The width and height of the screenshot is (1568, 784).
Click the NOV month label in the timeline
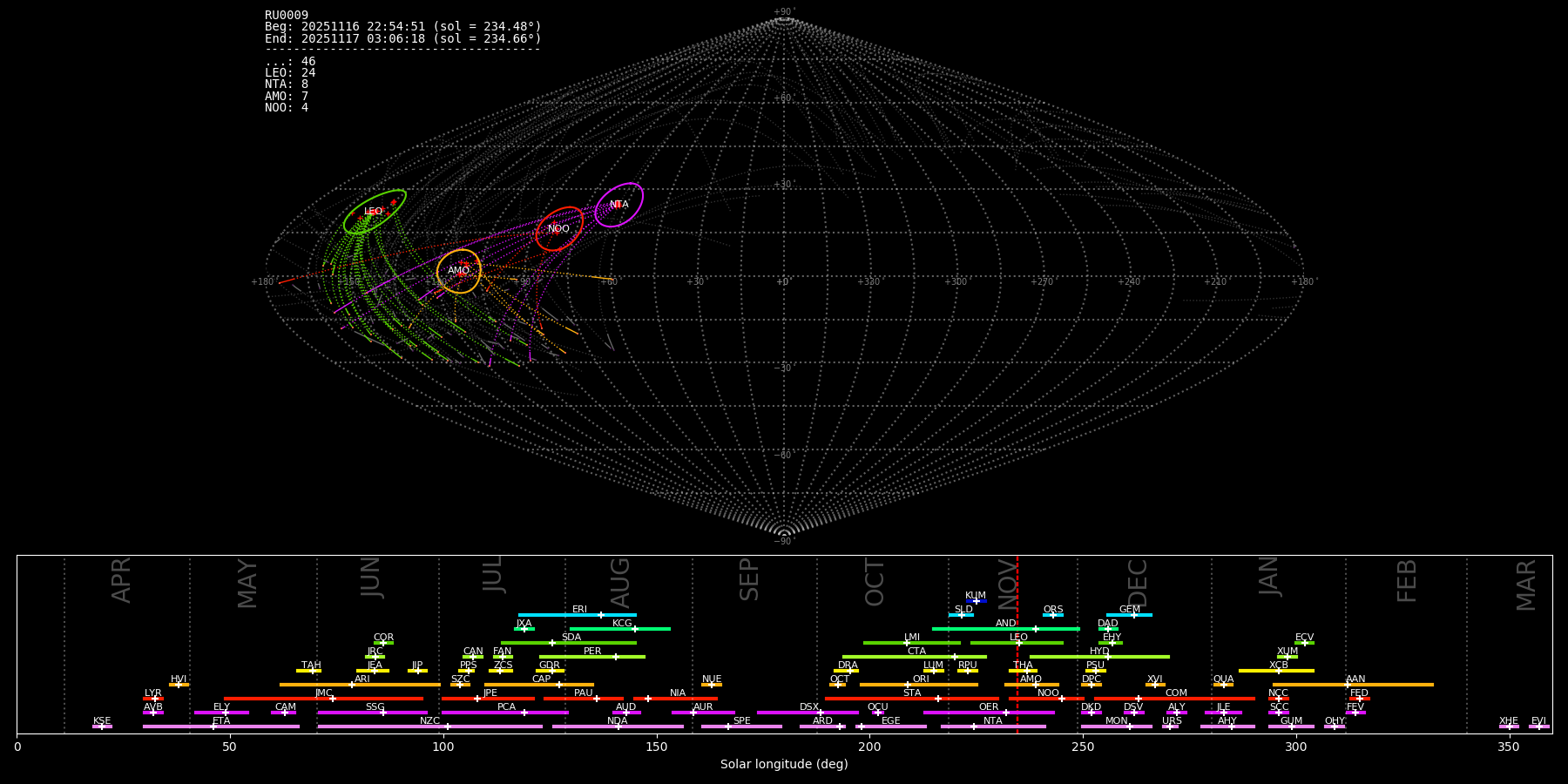pos(1007,585)
